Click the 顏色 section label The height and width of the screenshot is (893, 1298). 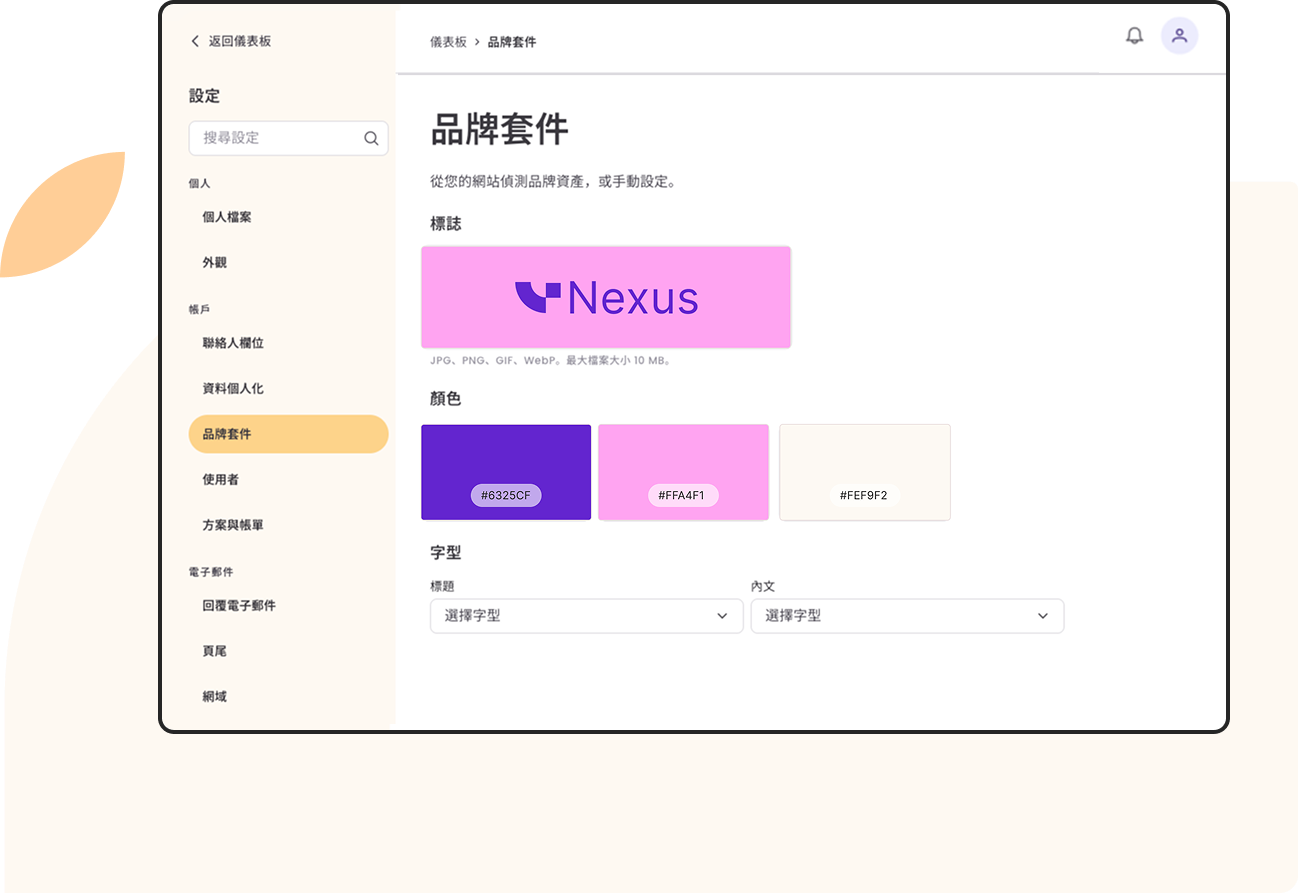(445, 399)
